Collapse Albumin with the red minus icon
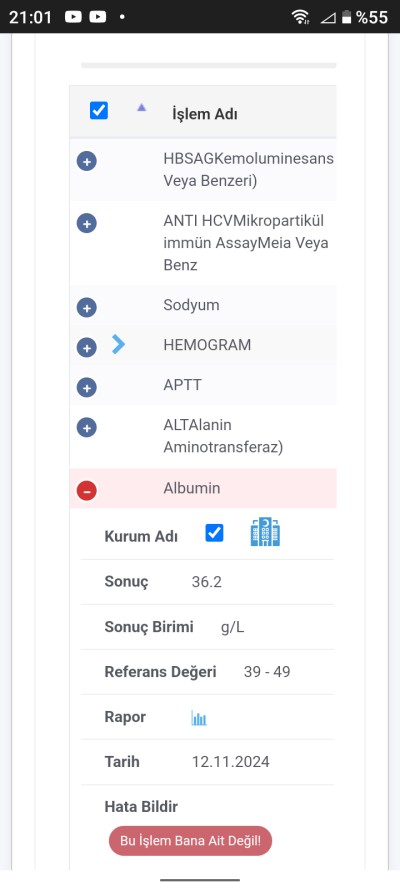 click(x=87, y=490)
